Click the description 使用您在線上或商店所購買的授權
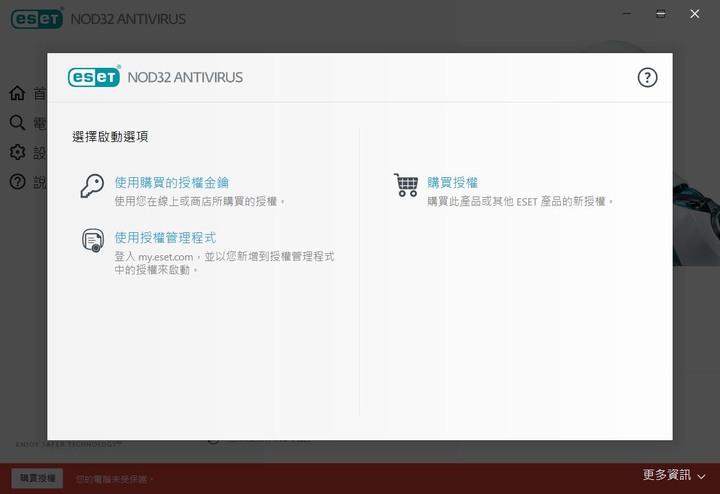 (x=199, y=201)
